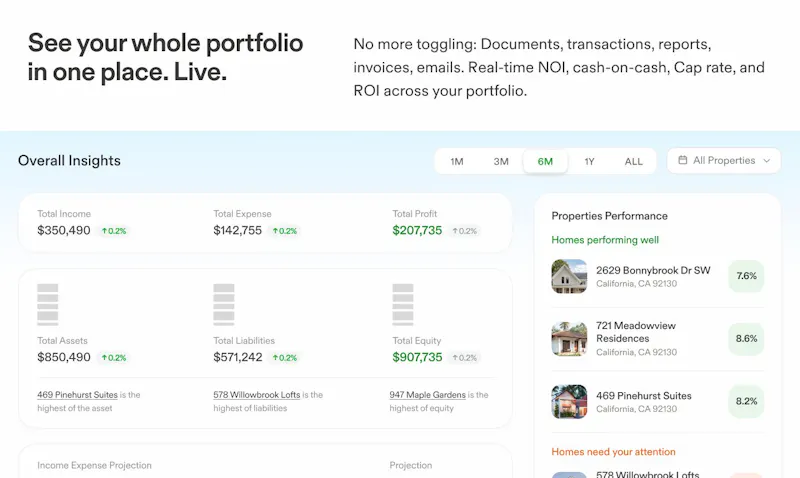Click the calendar icon in All Properties
The image size is (800, 478).
pos(682,160)
